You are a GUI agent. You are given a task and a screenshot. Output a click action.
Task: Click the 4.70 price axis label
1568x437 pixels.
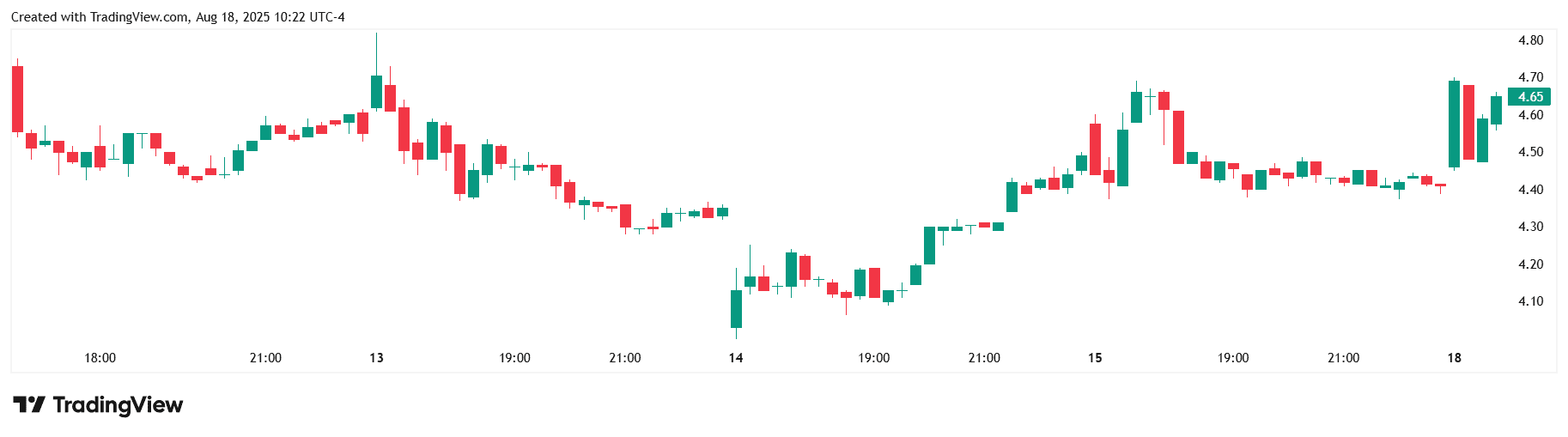[x=1530, y=77]
